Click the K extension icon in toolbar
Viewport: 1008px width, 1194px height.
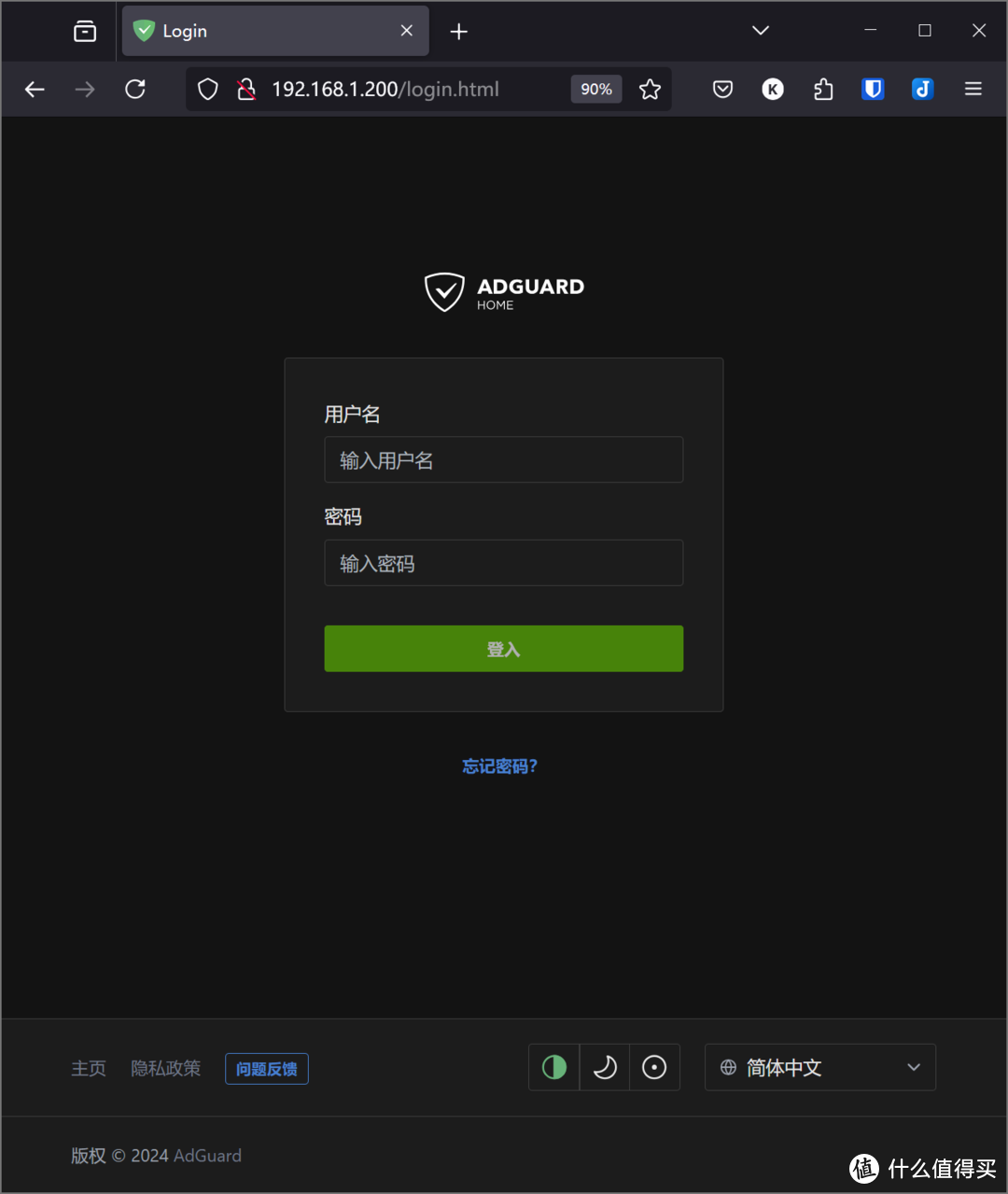point(773,89)
